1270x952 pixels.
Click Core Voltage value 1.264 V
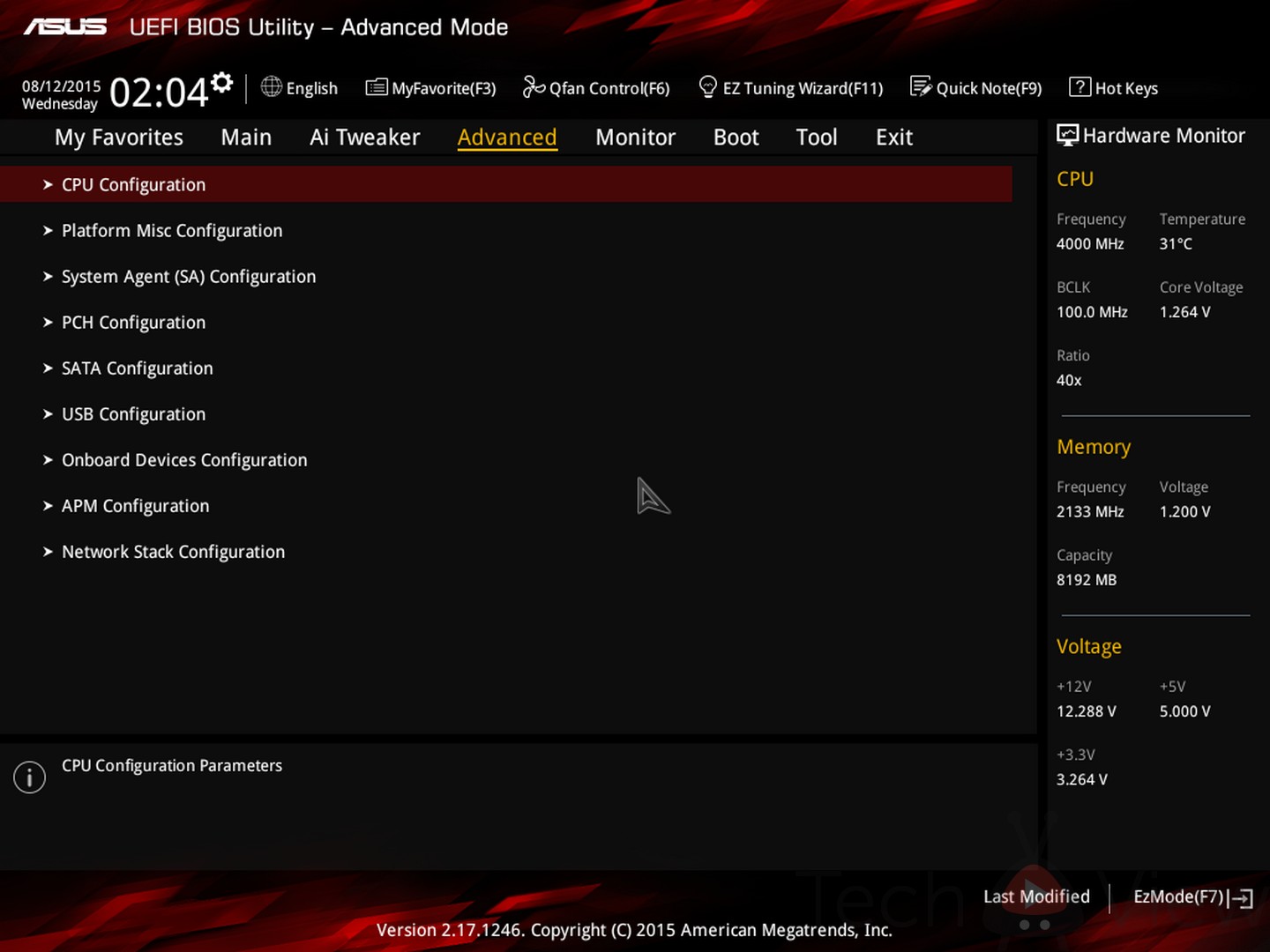1185,312
